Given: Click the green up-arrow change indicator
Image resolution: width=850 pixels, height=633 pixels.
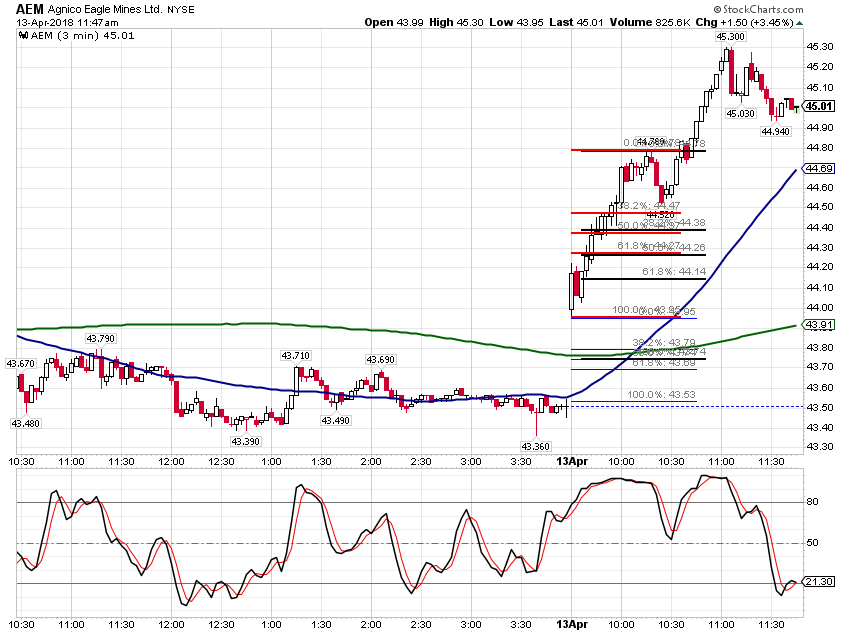Looking at the screenshot, I should [800, 23].
